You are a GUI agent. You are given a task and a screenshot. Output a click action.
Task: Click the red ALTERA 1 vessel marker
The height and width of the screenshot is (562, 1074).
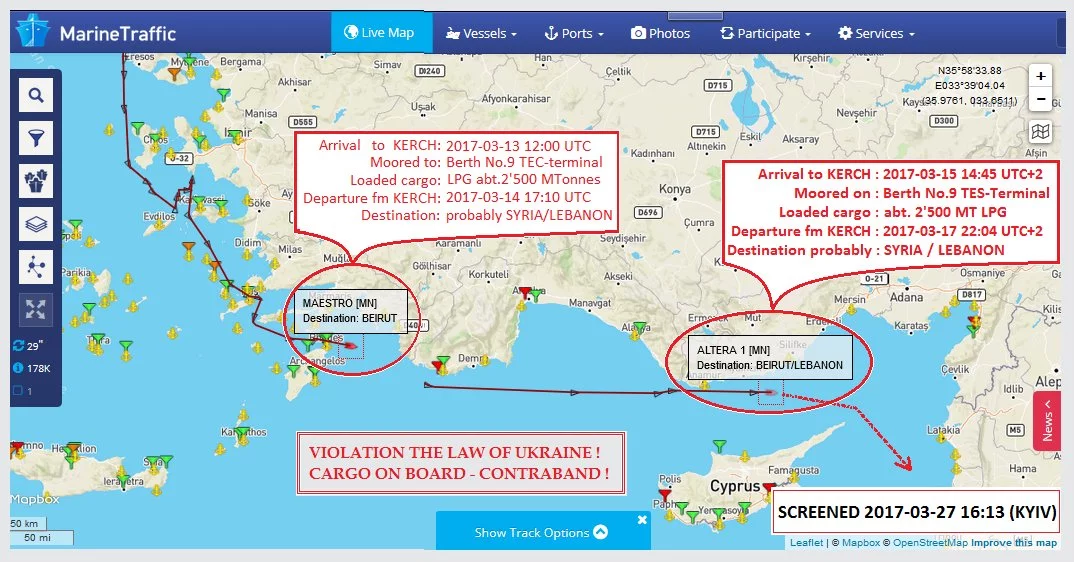click(x=770, y=393)
